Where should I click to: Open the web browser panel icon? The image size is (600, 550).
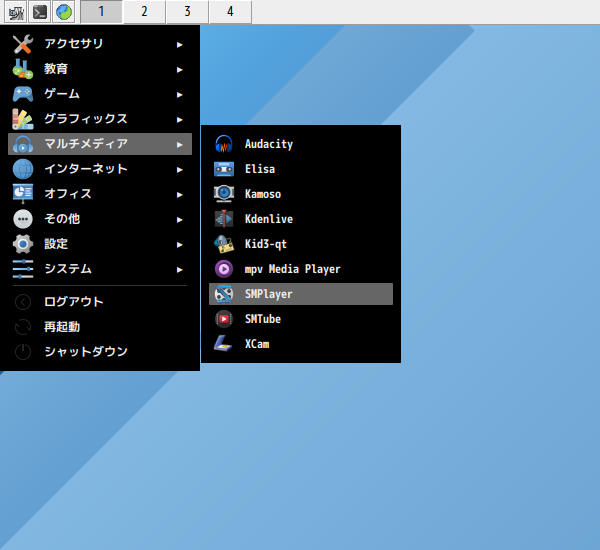(64, 12)
